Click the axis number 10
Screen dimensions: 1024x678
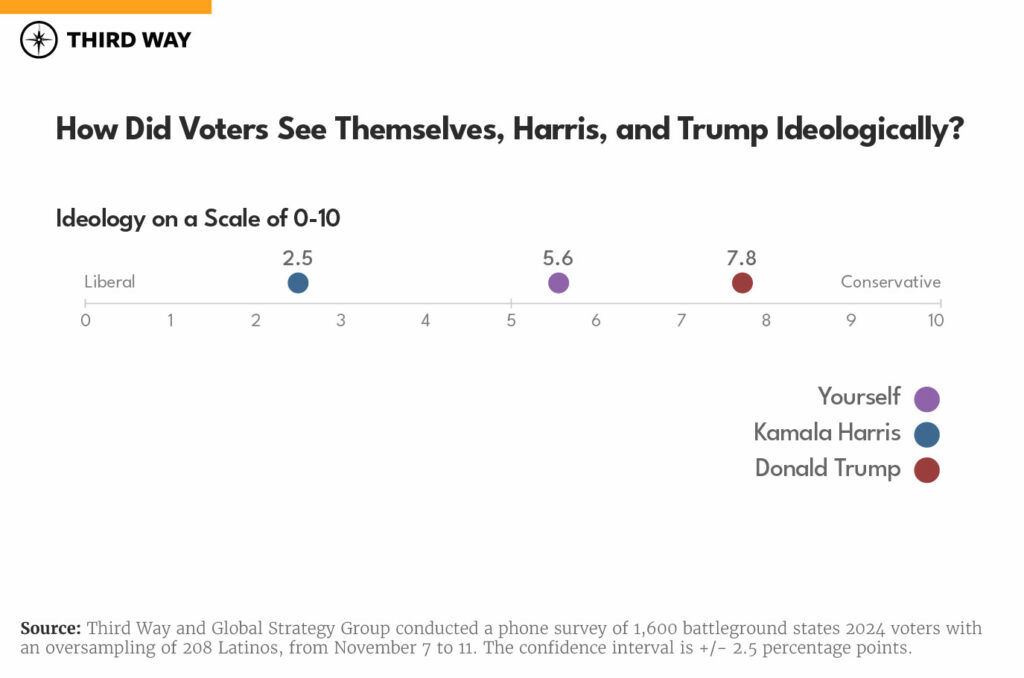pos(936,320)
